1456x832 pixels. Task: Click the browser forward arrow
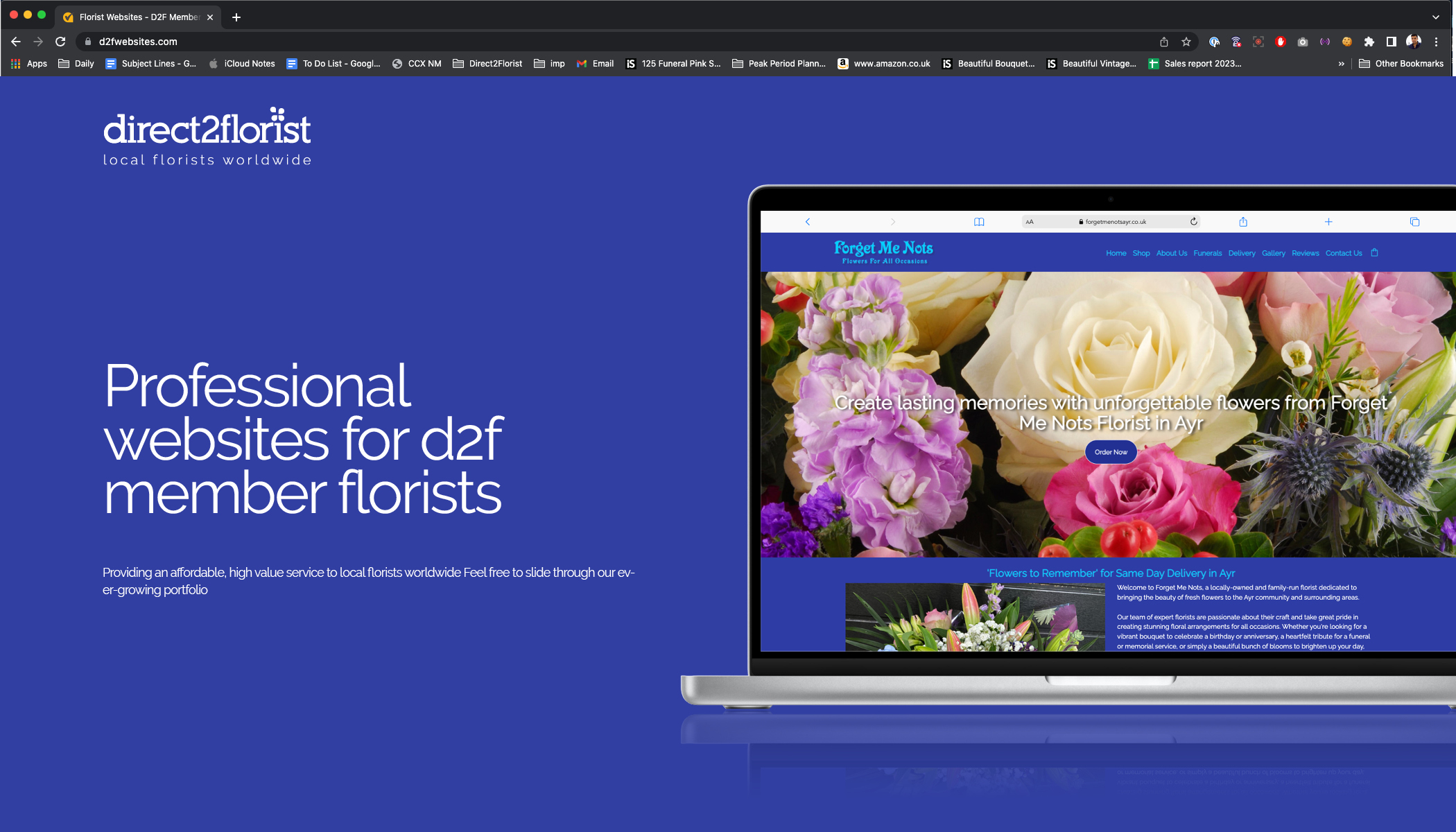(x=38, y=42)
